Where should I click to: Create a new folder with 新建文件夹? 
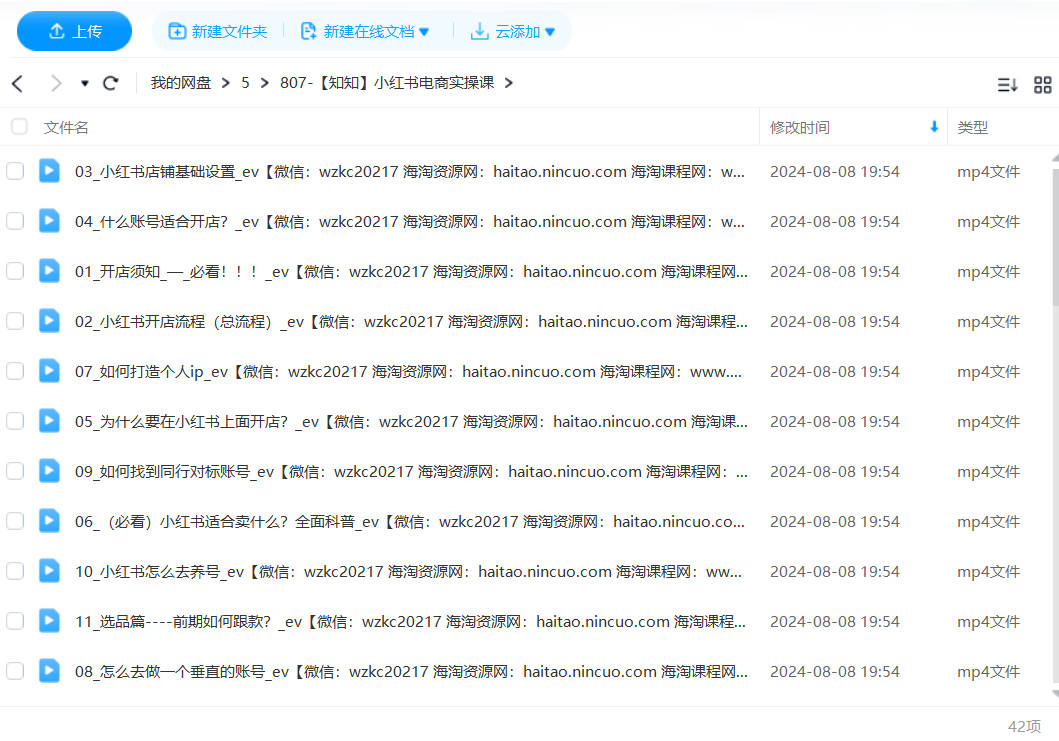[x=217, y=31]
